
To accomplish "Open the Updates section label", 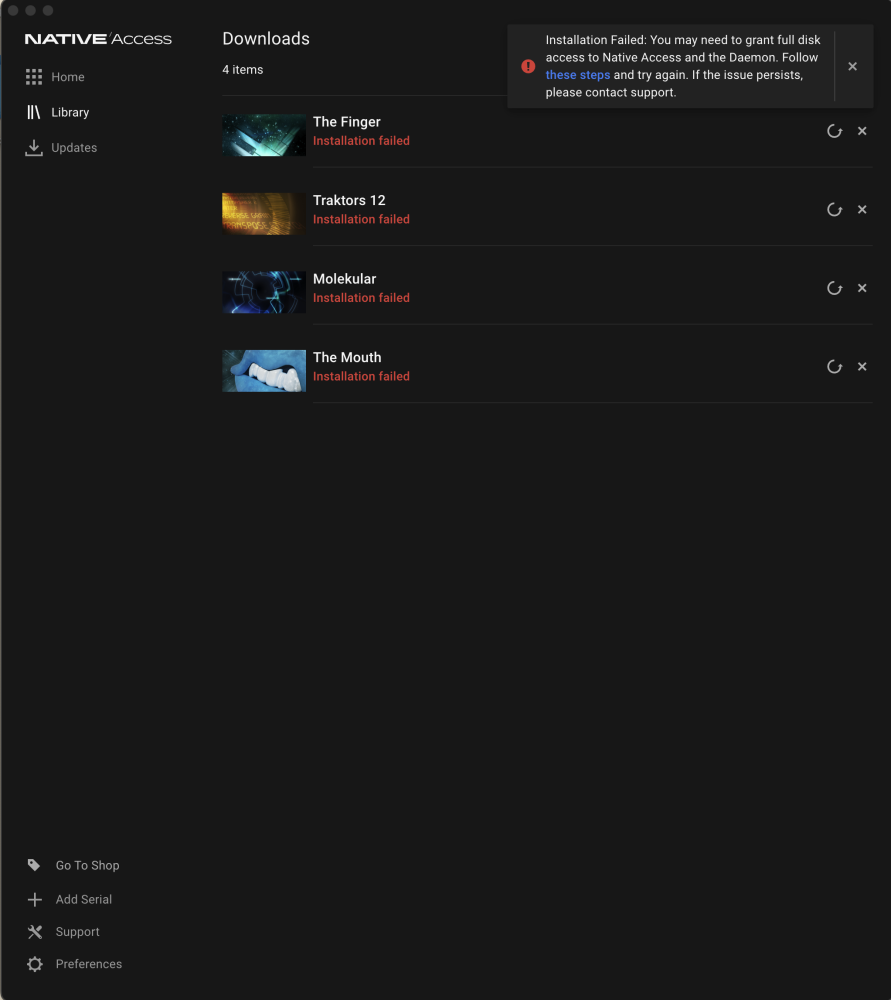I will coord(74,148).
